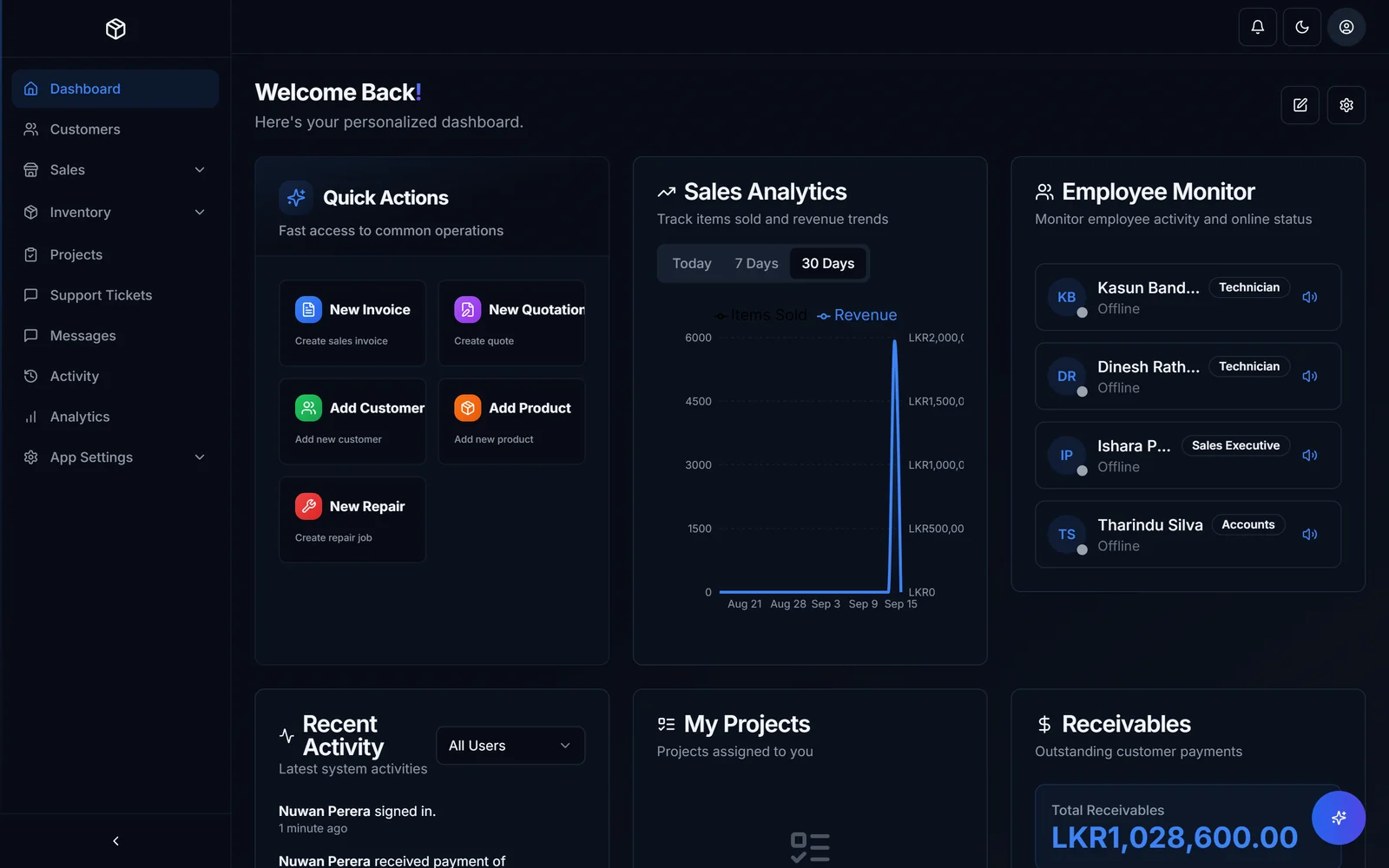This screenshot has width=1389, height=868.
Task: Click the cube logo in the sidebar
Action: (x=115, y=29)
